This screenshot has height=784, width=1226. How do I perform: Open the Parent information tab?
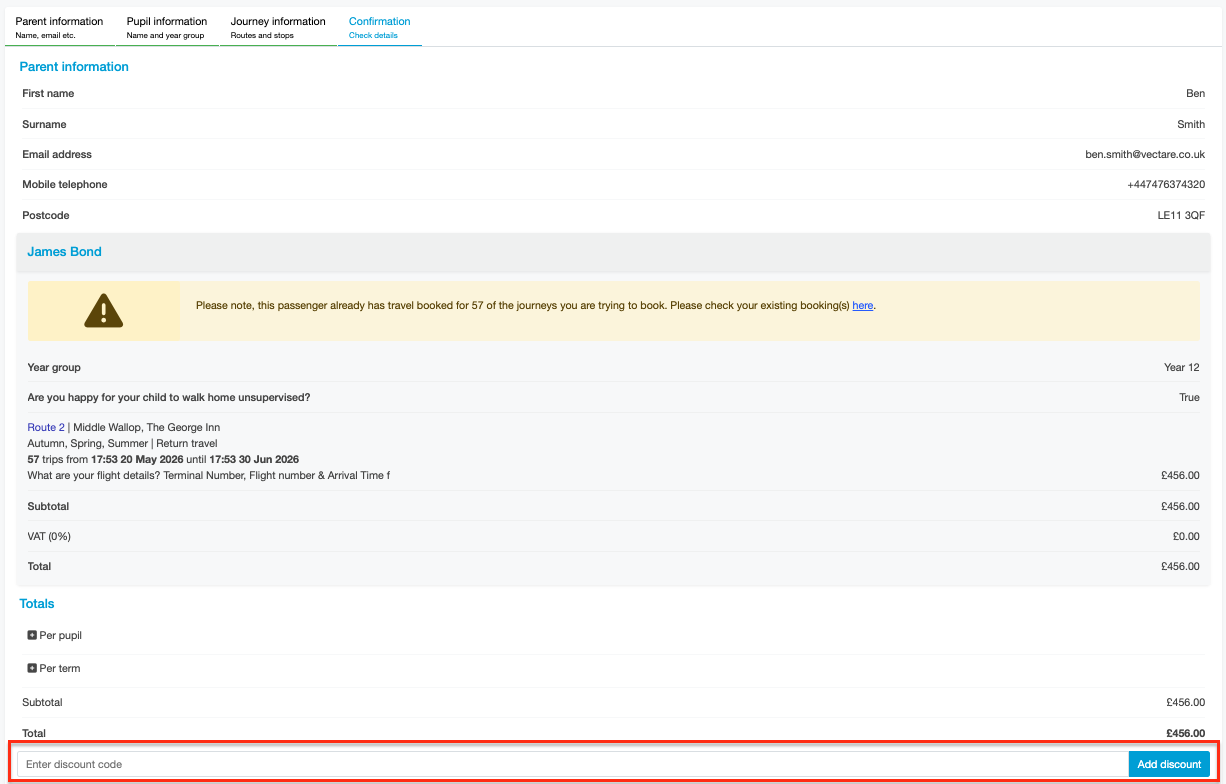pyautogui.click(x=59, y=27)
